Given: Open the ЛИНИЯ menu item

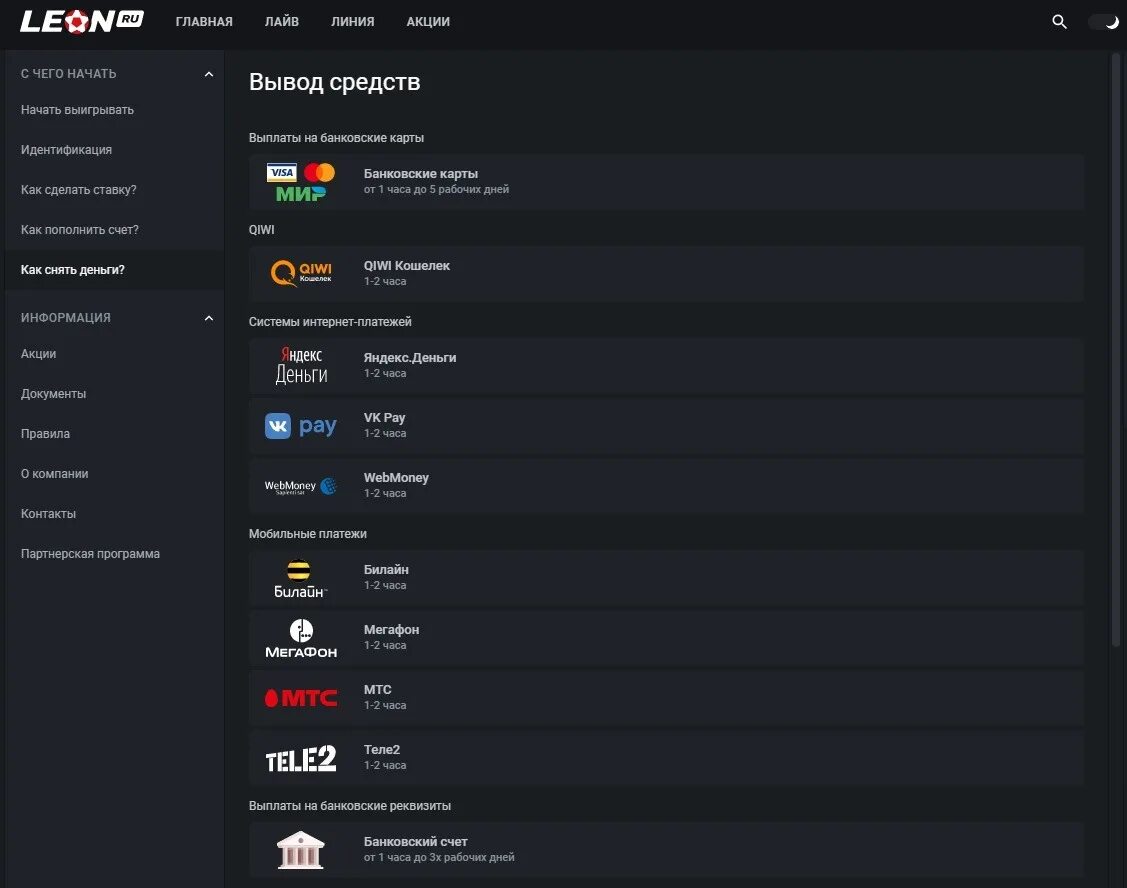Looking at the screenshot, I should click(x=352, y=22).
